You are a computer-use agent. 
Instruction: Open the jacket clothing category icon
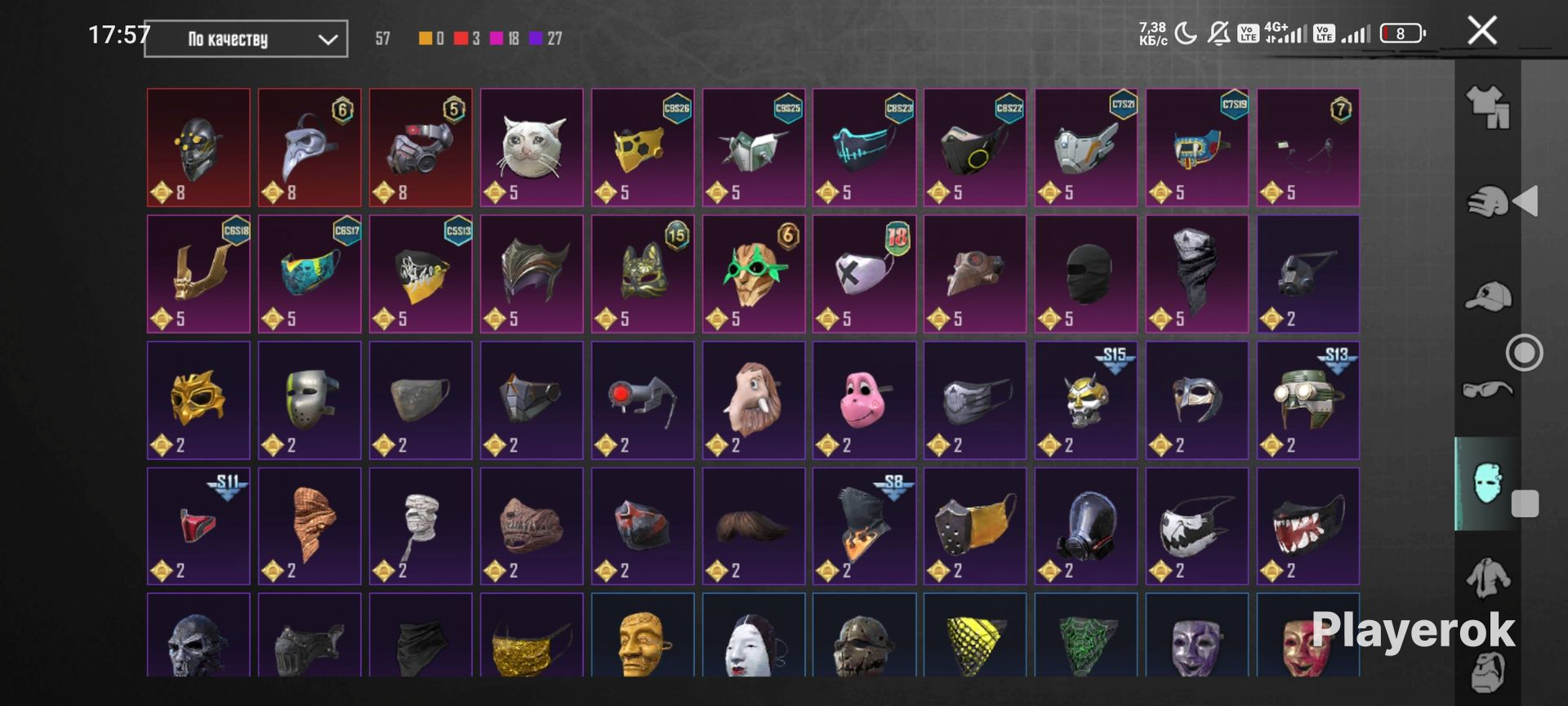click(x=1488, y=578)
